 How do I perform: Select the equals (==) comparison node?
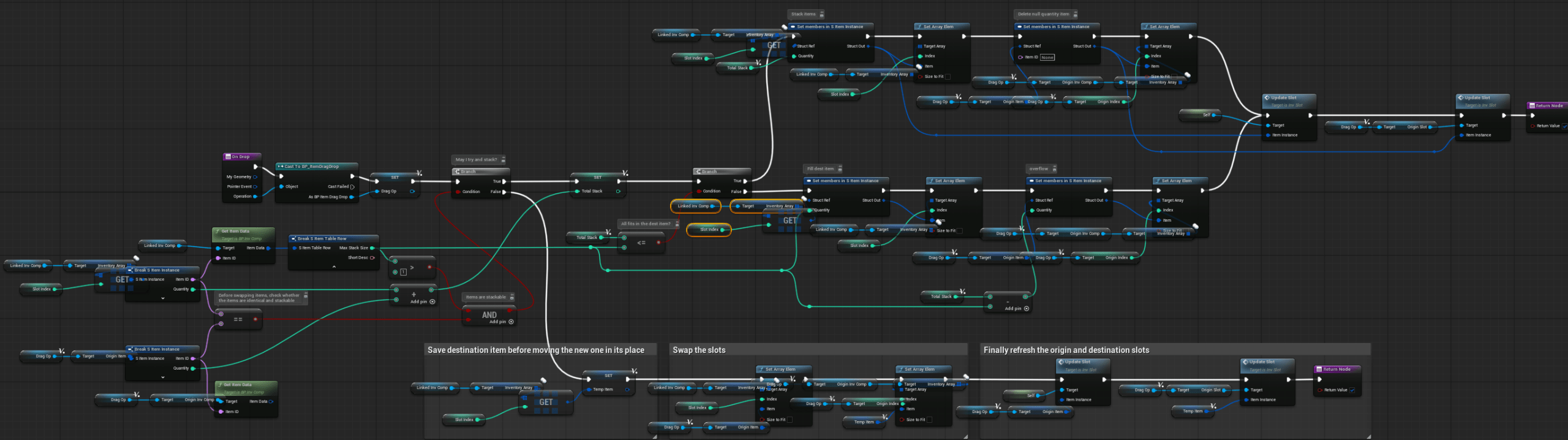238,319
